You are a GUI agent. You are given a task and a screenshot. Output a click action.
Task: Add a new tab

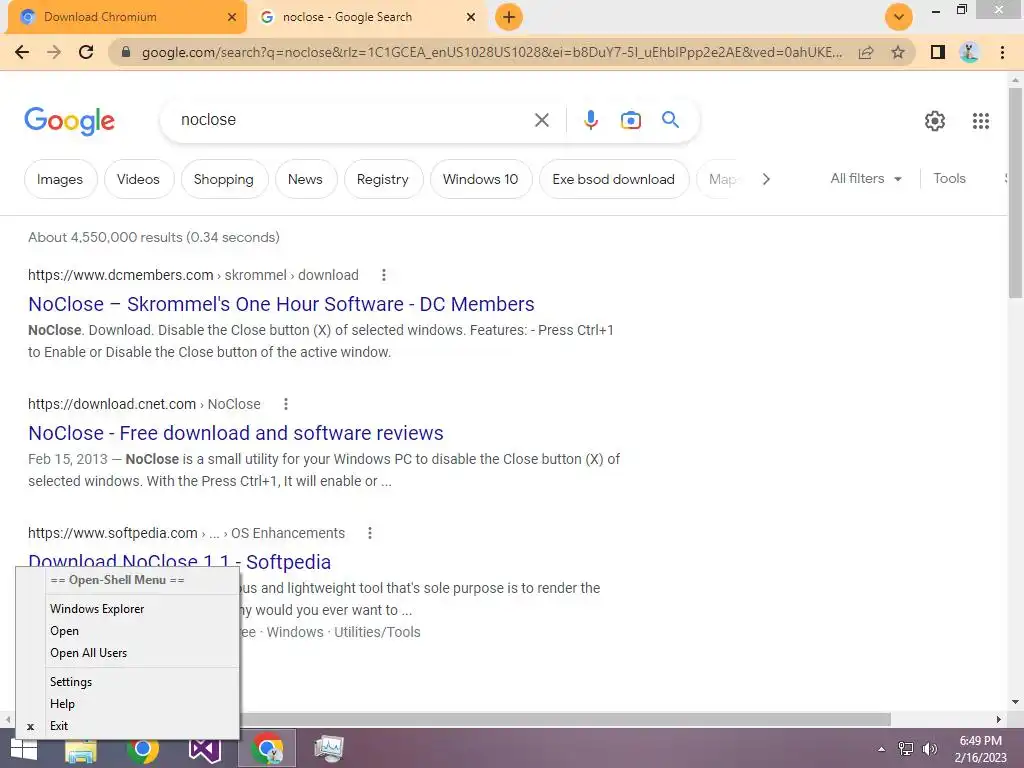[x=509, y=17]
